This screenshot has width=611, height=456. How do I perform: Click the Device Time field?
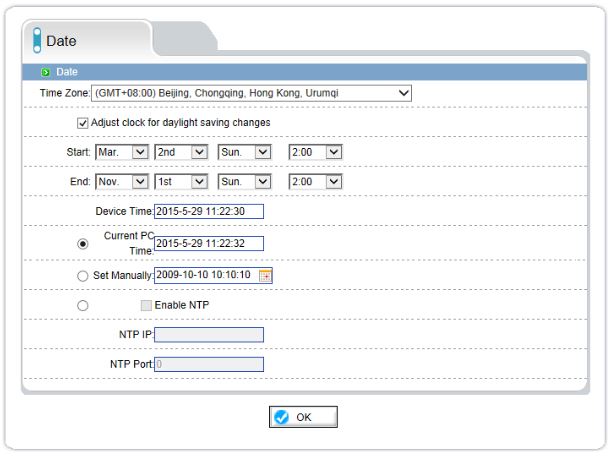click(209, 212)
